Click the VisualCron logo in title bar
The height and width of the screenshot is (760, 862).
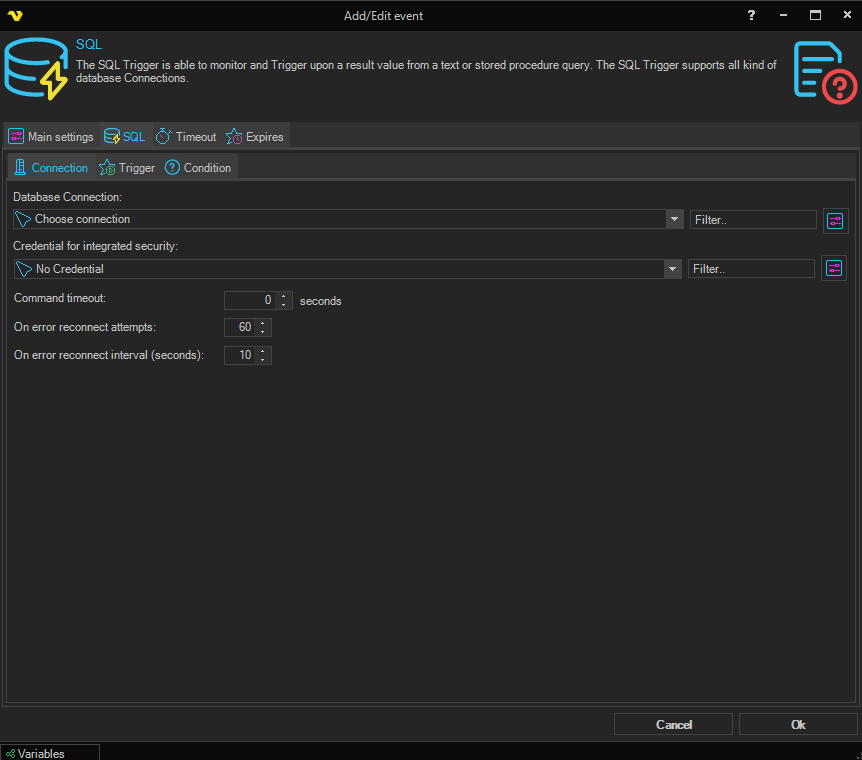(14, 15)
